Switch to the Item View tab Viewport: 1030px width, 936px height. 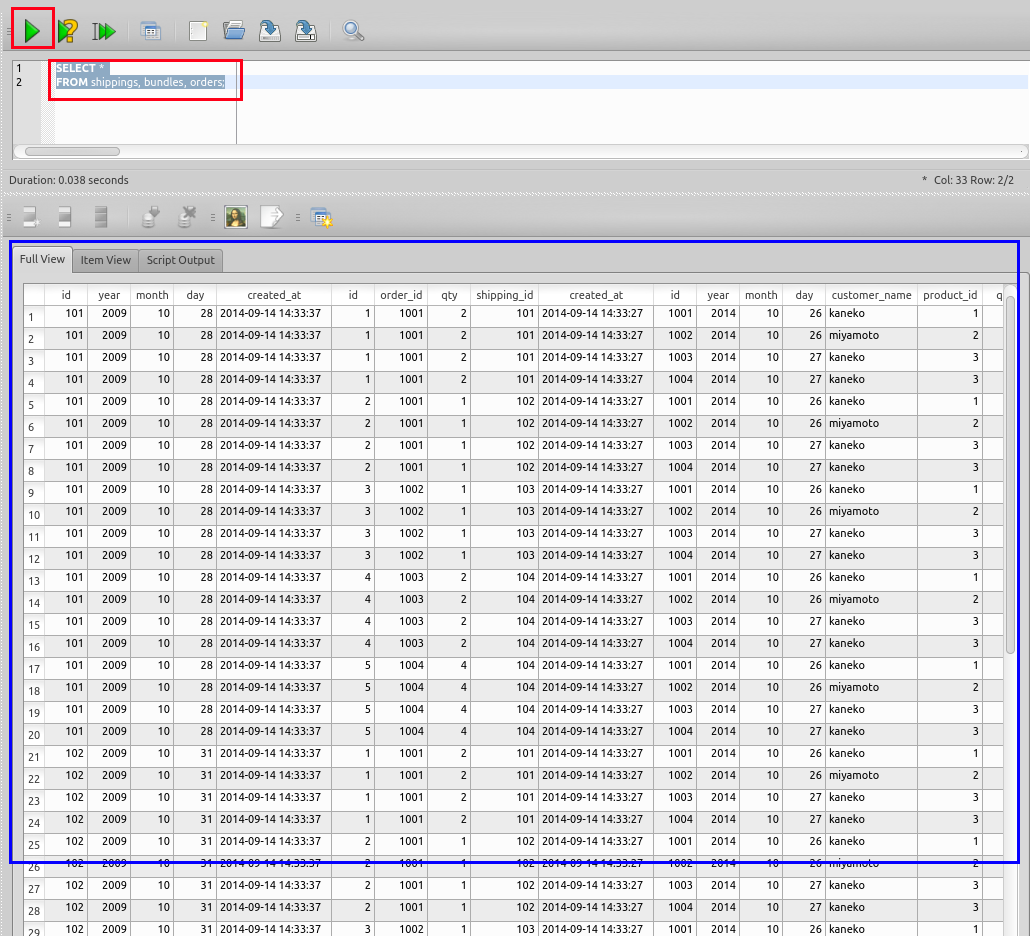click(106, 260)
